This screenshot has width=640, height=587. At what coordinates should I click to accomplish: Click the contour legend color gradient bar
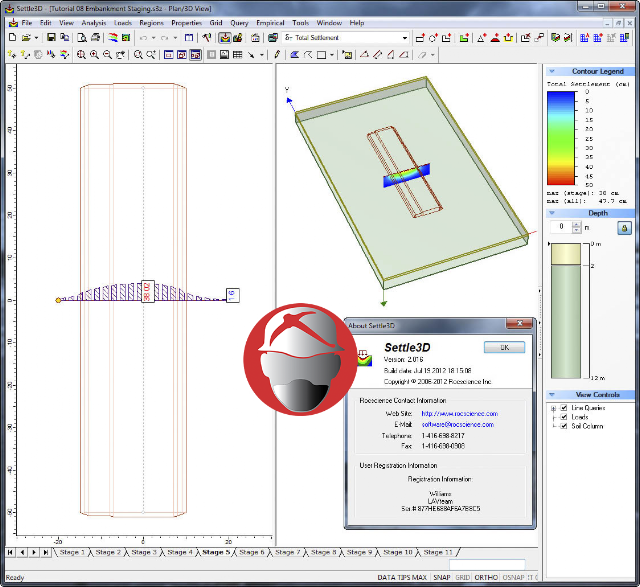pos(561,138)
